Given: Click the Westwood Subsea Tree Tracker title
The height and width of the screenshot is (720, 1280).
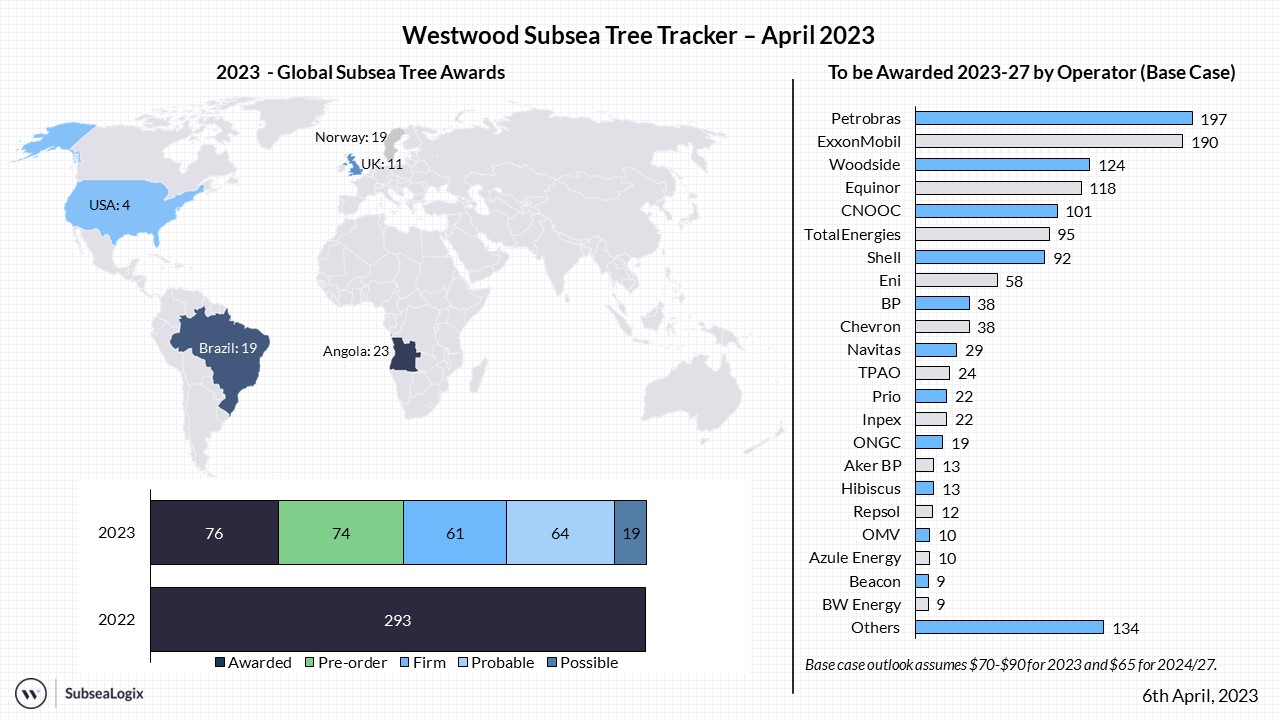Looking at the screenshot, I should (x=638, y=36).
